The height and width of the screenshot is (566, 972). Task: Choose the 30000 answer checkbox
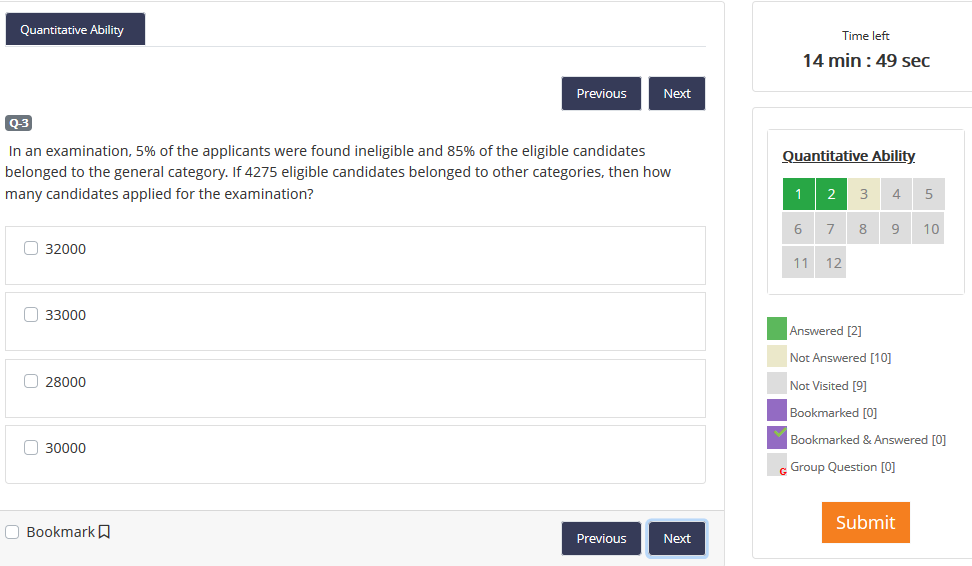(x=31, y=447)
